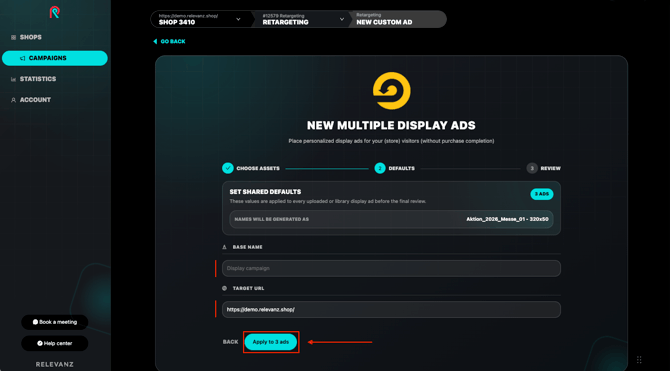
Task: Click the Account person icon
Action: click(13, 100)
